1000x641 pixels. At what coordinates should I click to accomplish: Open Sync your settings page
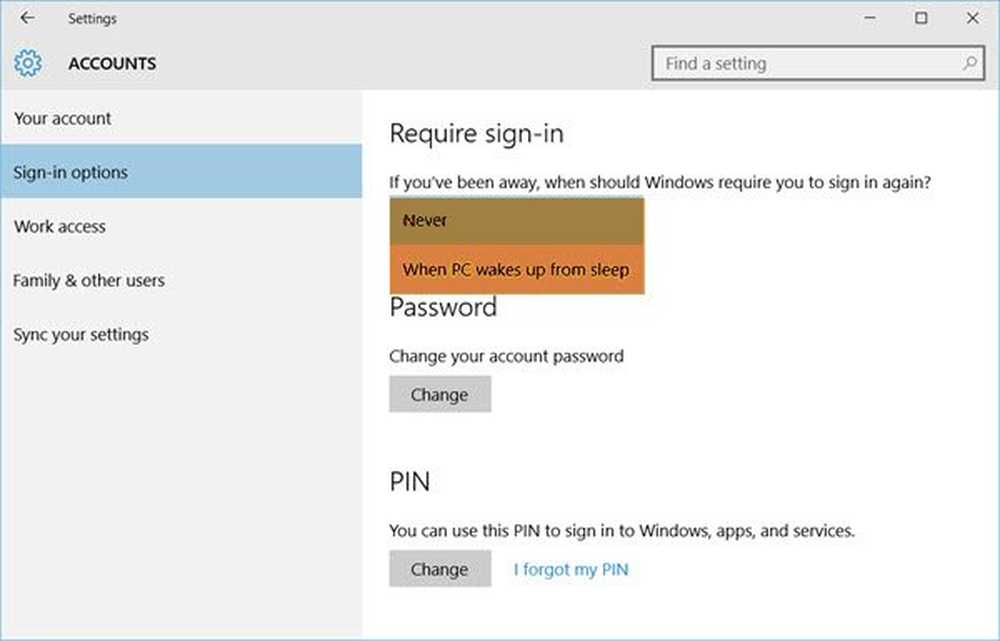click(181, 335)
